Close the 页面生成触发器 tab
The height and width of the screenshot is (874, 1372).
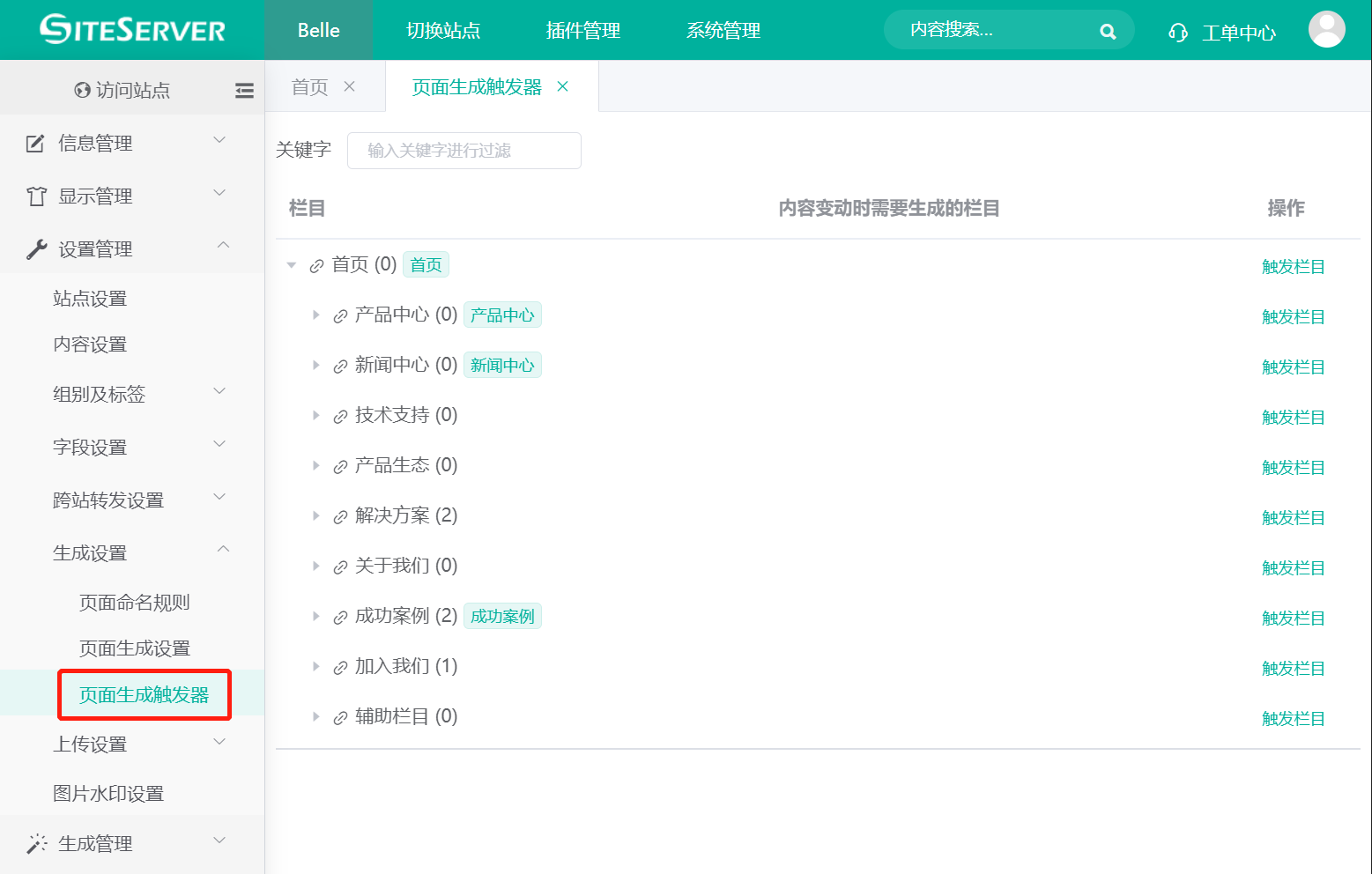(562, 85)
